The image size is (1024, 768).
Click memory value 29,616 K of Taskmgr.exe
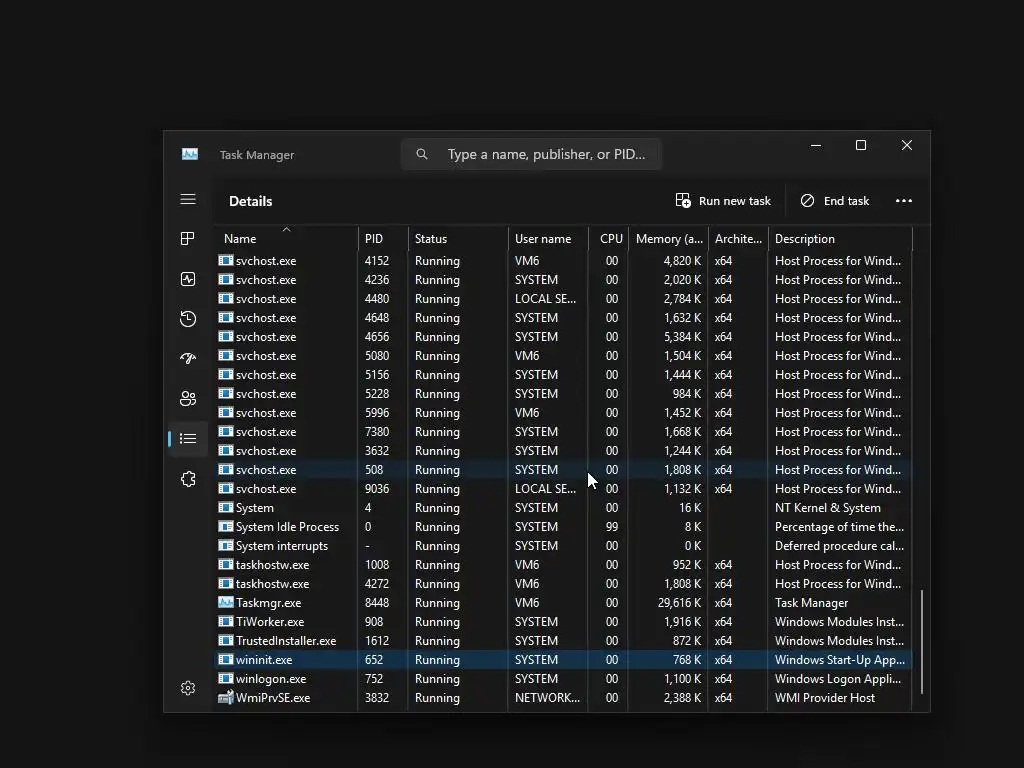pos(679,602)
